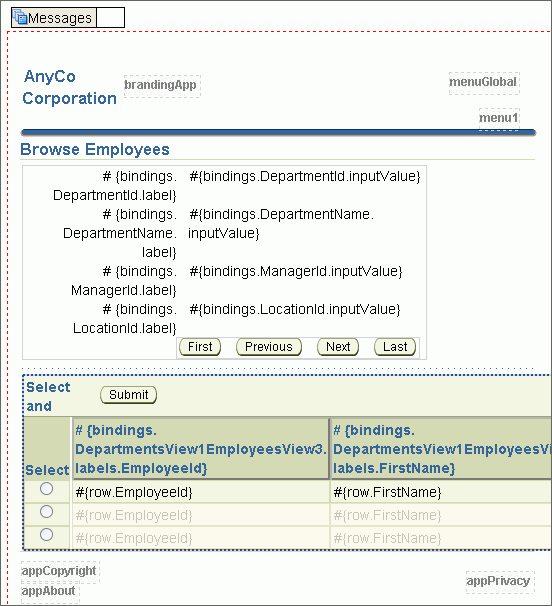Image resolution: width=552 pixels, height=606 pixels.
Task: Click the Next navigation button
Action: tap(338, 347)
